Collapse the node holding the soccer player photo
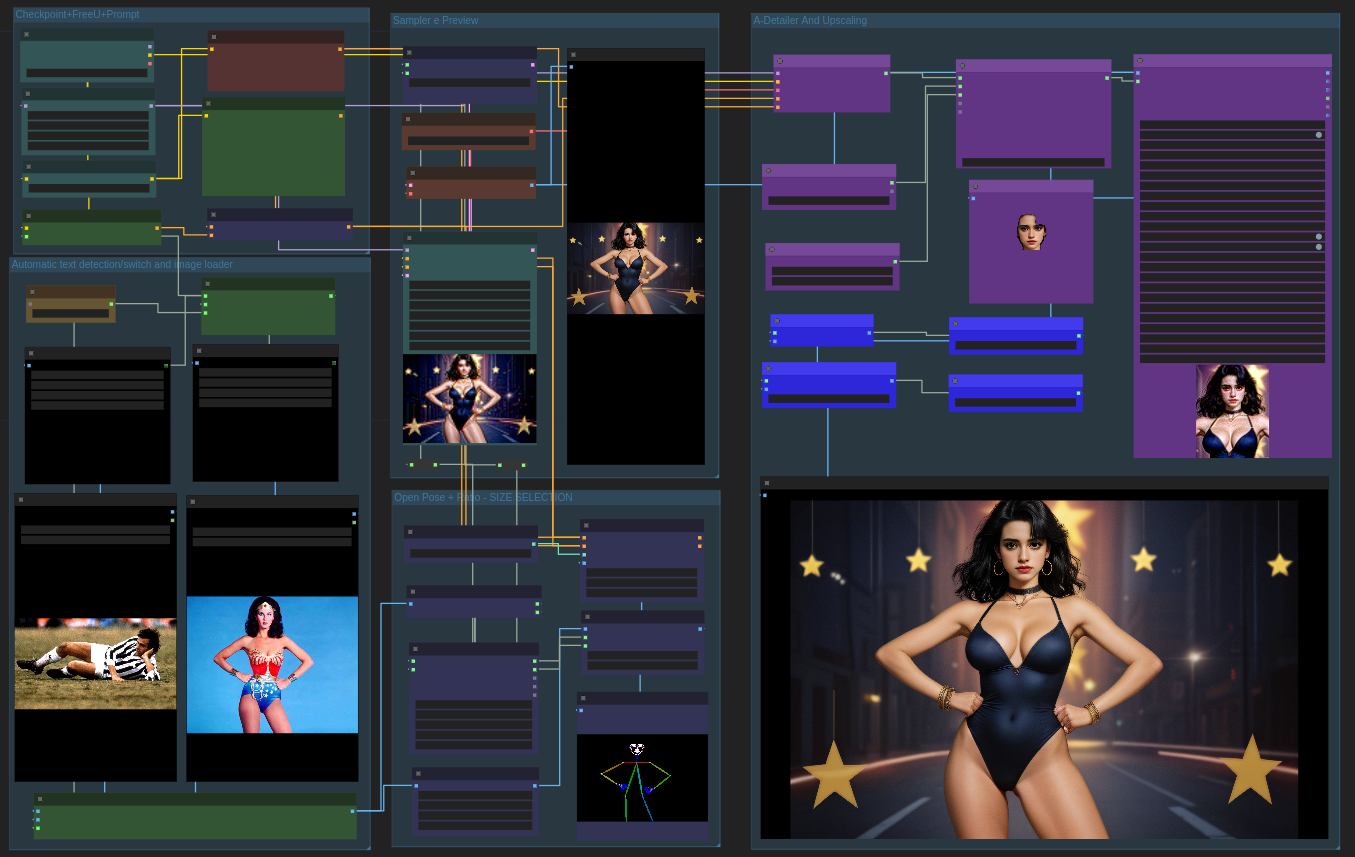 coord(21,500)
